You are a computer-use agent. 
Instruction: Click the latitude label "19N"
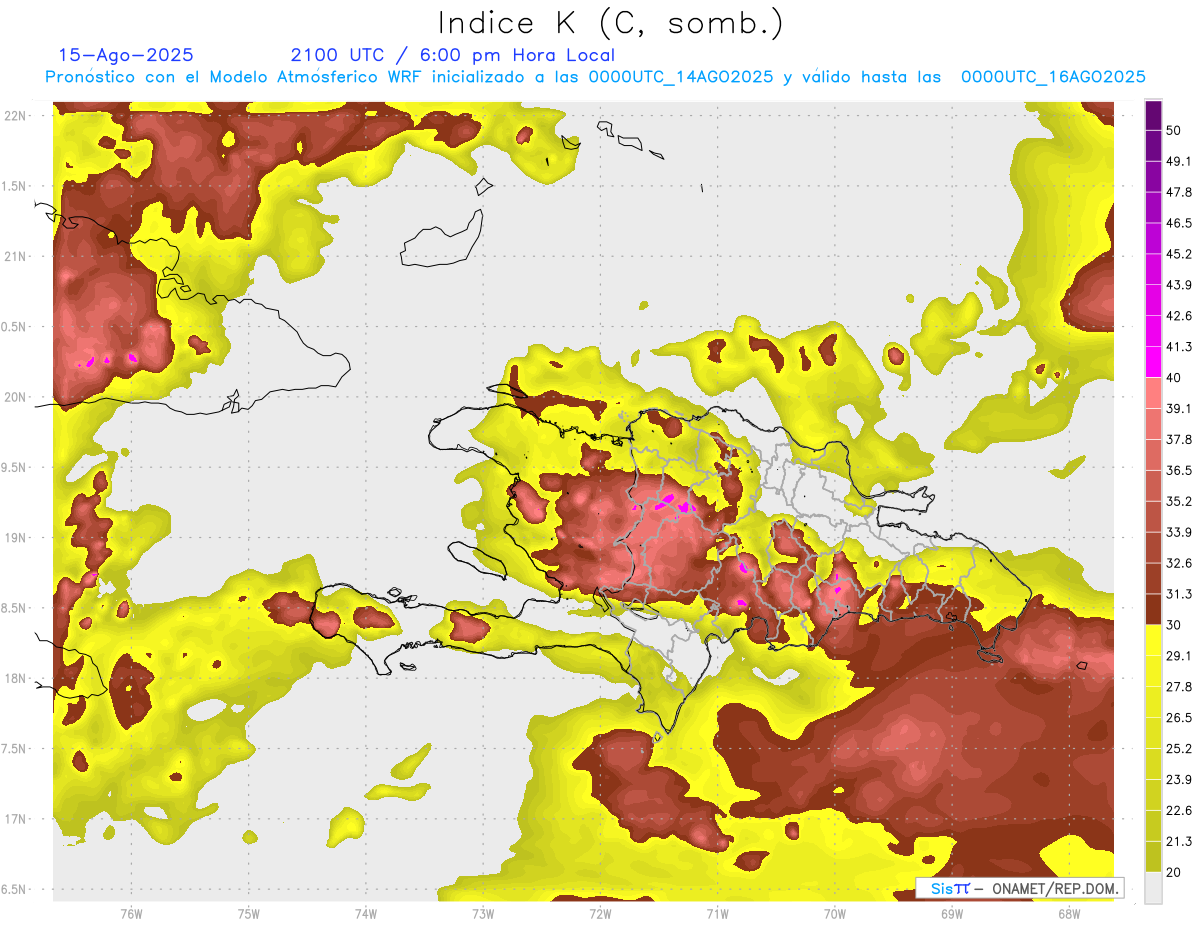pos(14,537)
